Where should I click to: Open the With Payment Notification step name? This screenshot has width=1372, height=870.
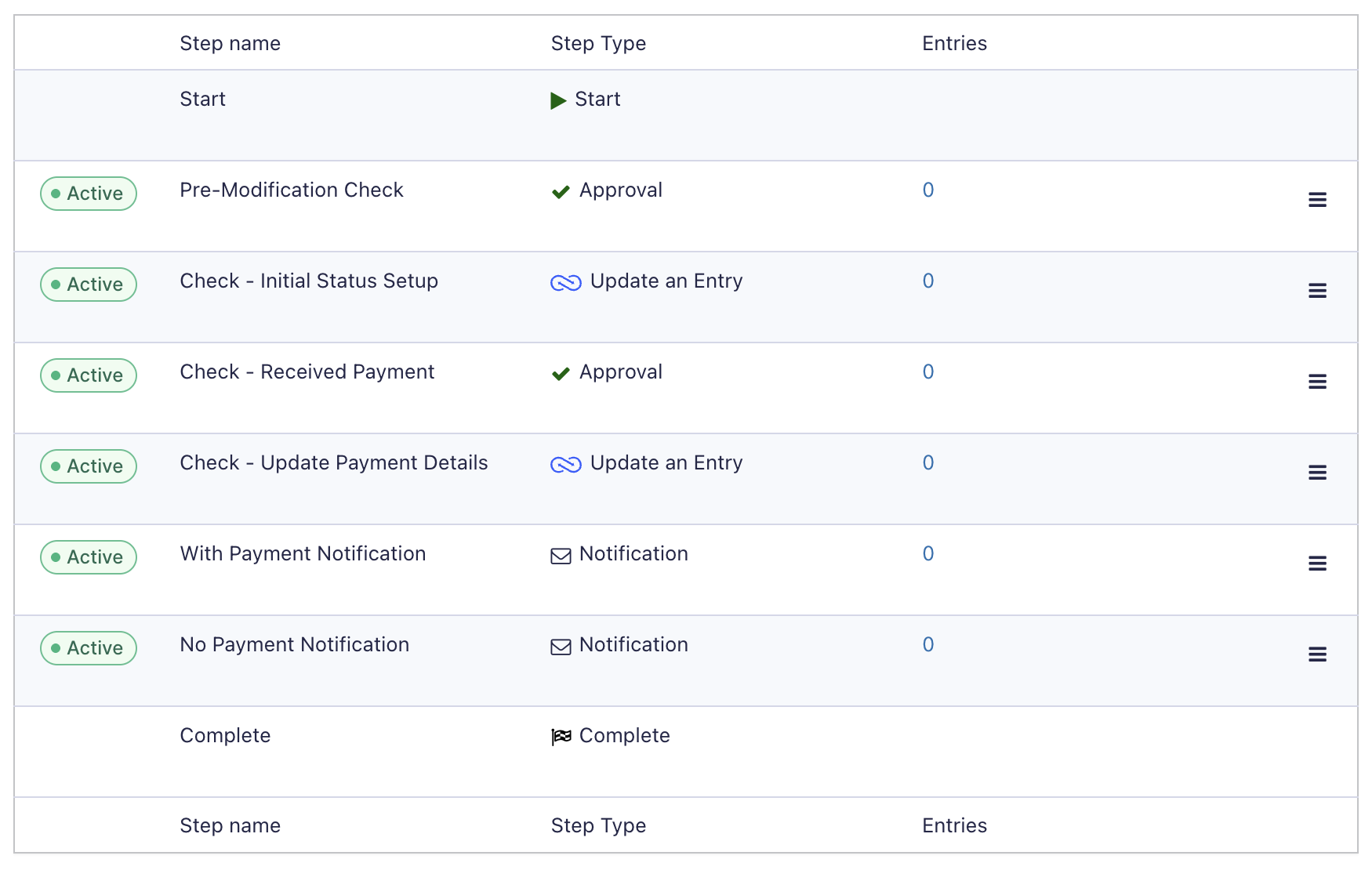click(303, 553)
